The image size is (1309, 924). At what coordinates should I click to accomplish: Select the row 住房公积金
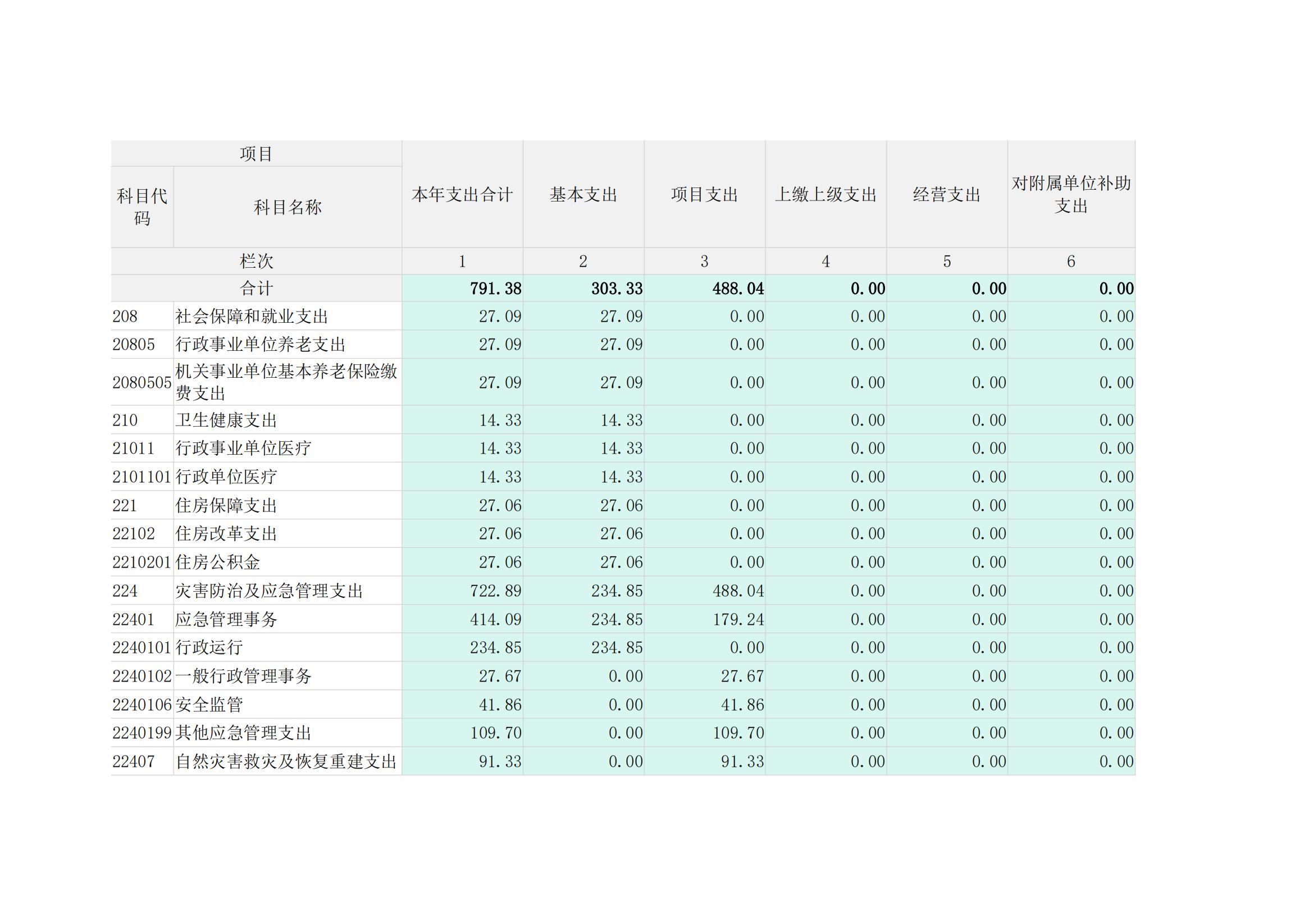pyautogui.click(x=623, y=562)
